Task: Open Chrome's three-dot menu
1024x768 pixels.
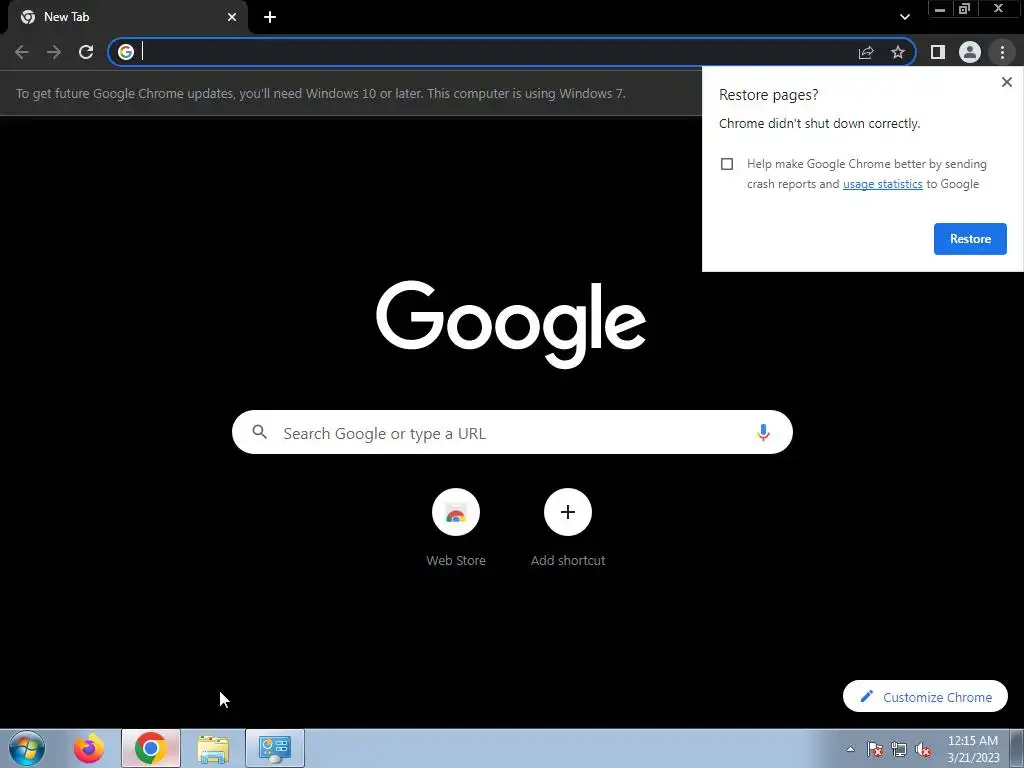Action: tap(1002, 52)
